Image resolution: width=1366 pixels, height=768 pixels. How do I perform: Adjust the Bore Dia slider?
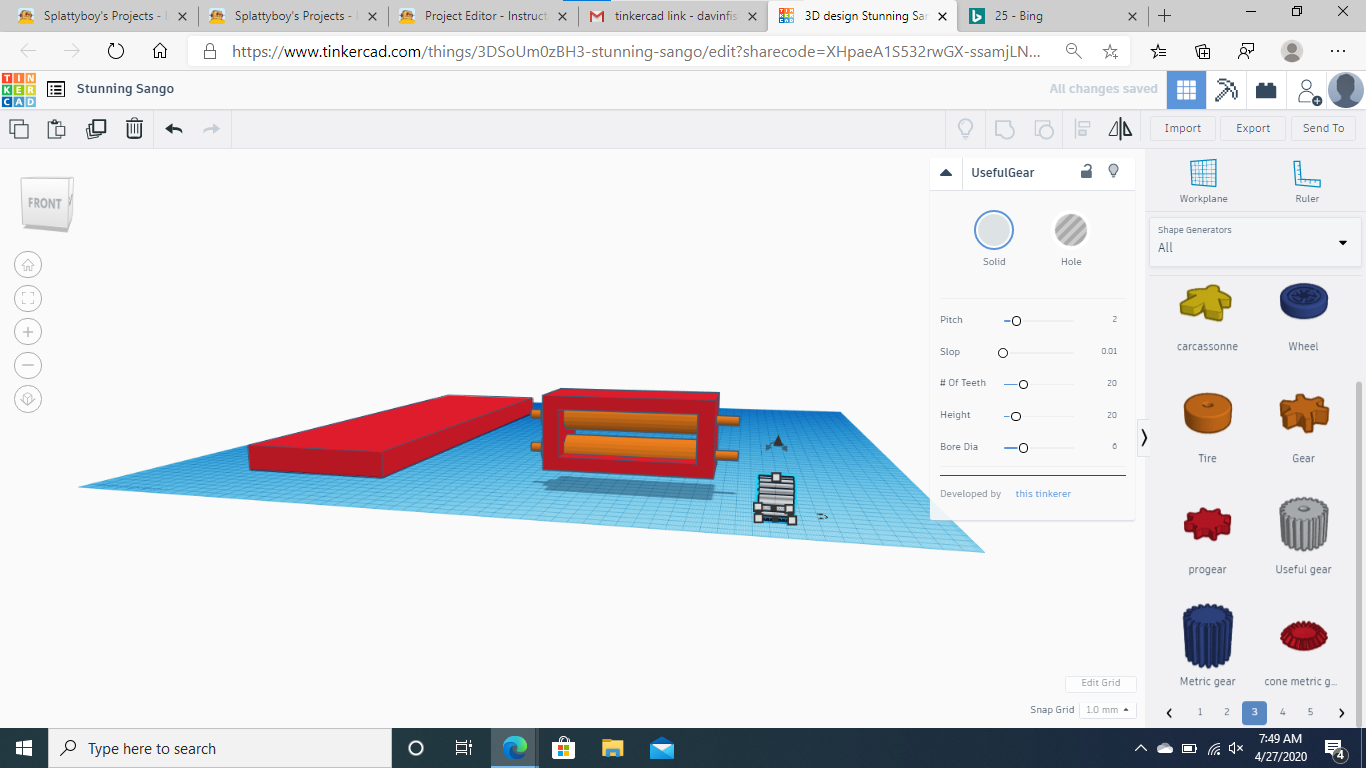point(1023,448)
